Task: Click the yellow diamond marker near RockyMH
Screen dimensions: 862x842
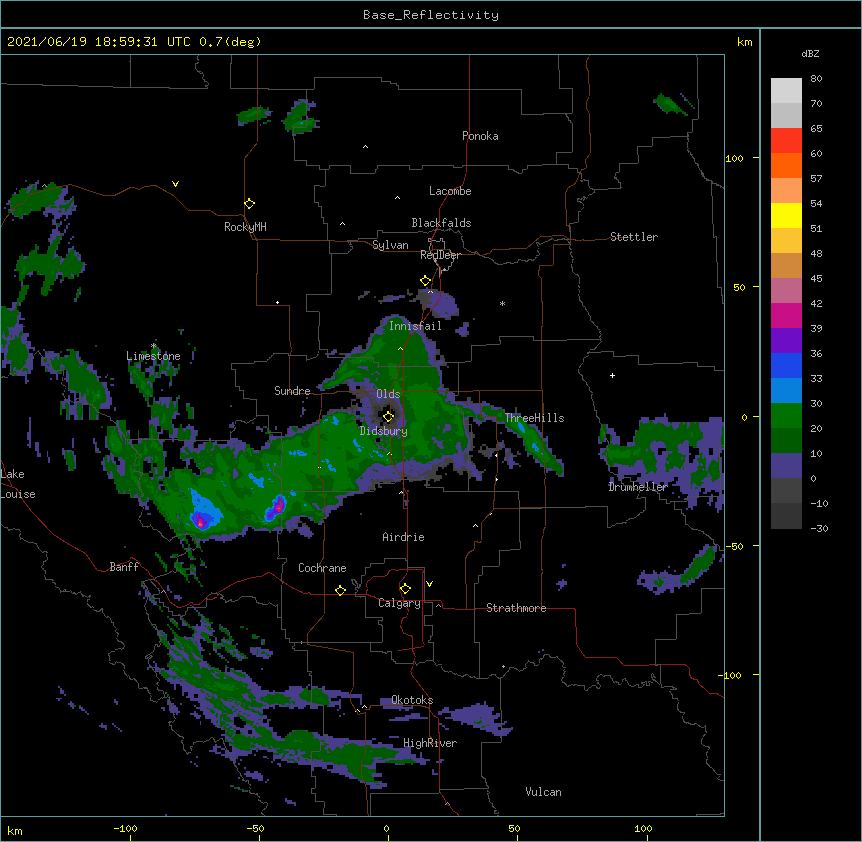Action: pyautogui.click(x=250, y=204)
